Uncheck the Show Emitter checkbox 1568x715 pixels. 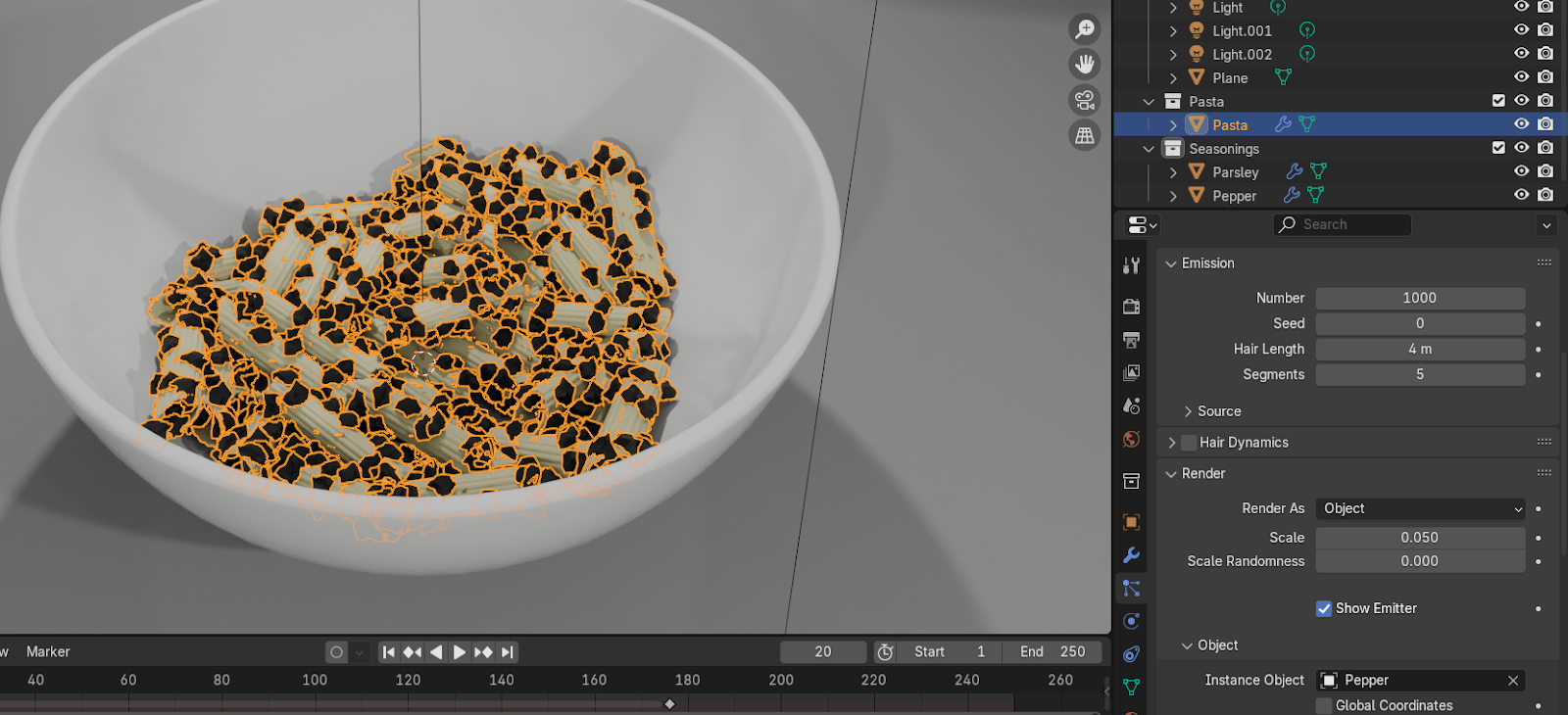click(x=1324, y=608)
